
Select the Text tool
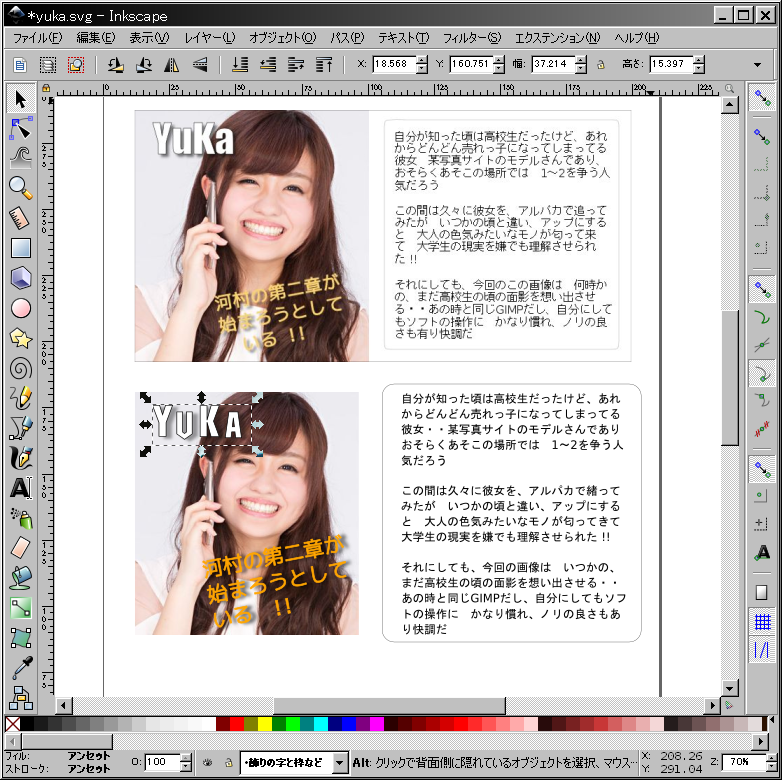(20, 487)
